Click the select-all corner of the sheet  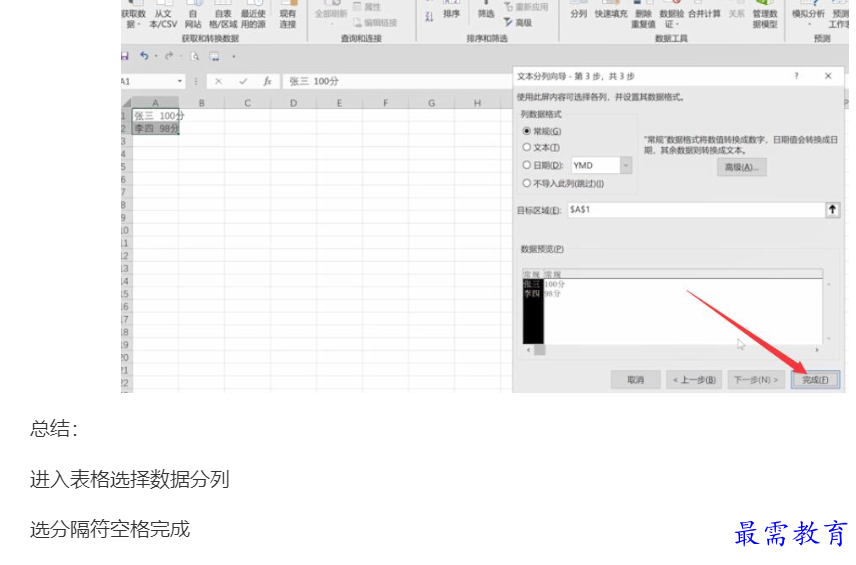point(127,103)
